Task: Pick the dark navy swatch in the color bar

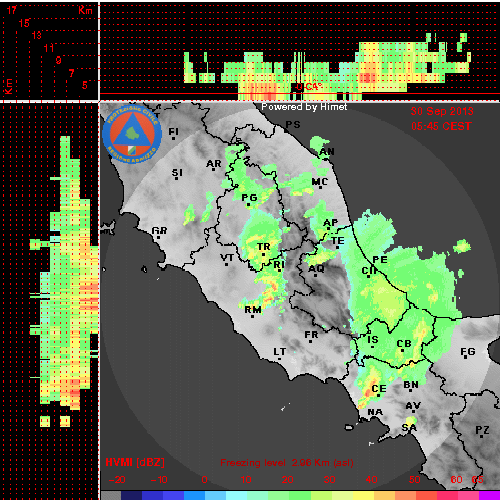Action: tap(131, 495)
